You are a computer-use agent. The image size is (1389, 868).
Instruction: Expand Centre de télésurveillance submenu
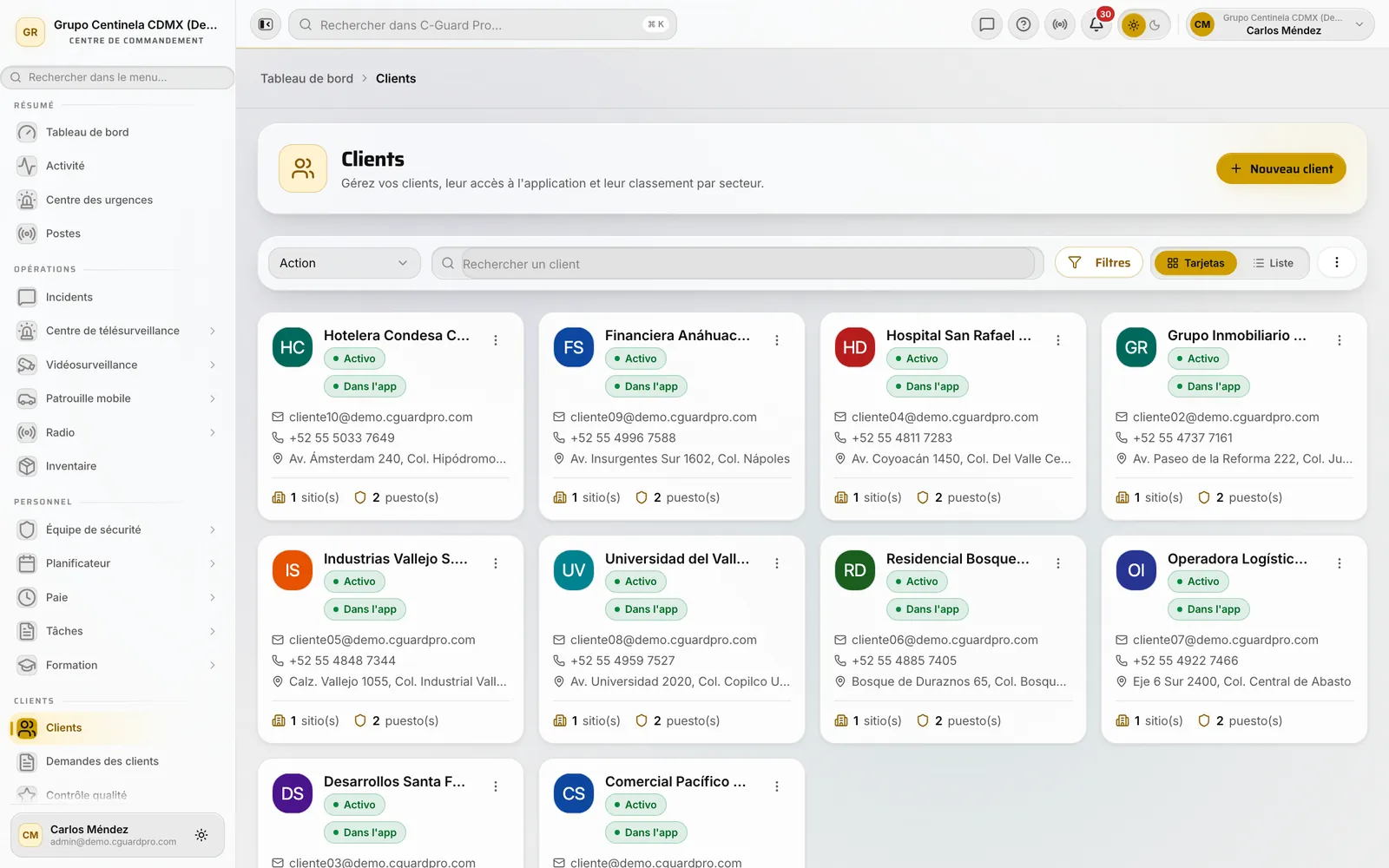tap(212, 331)
